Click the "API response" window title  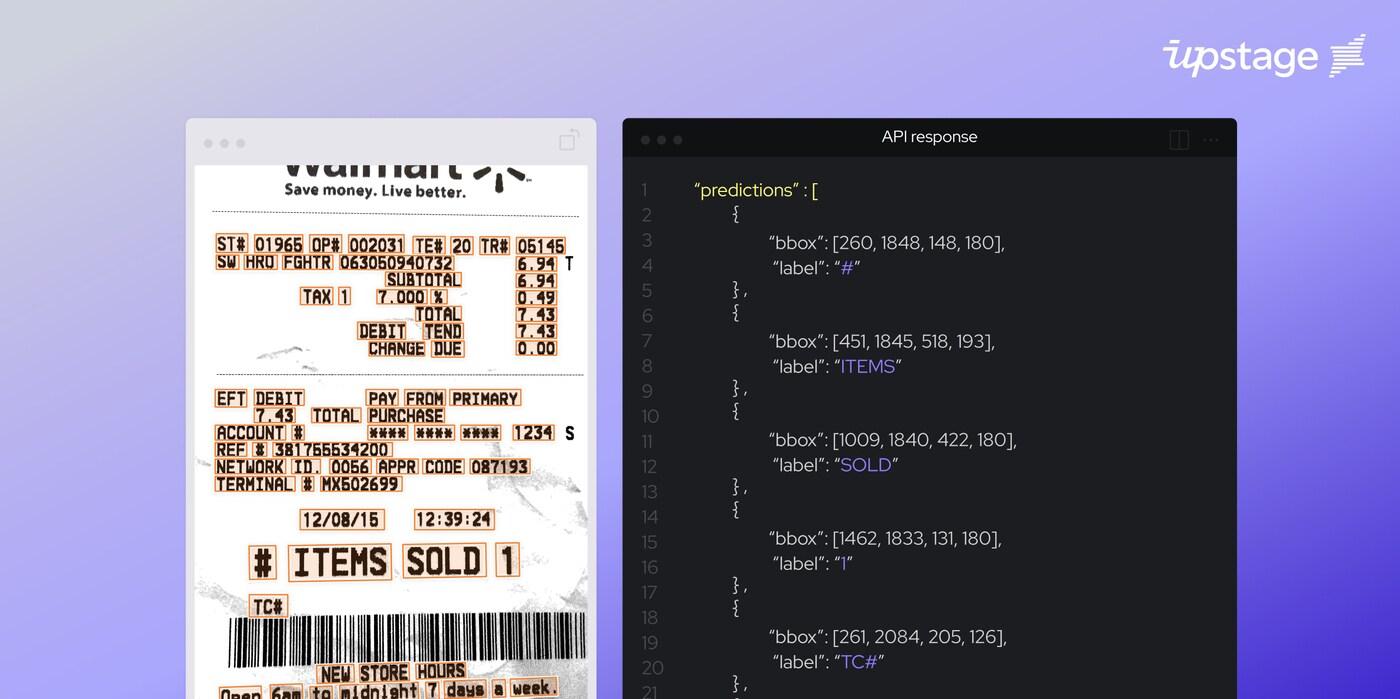coord(929,137)
